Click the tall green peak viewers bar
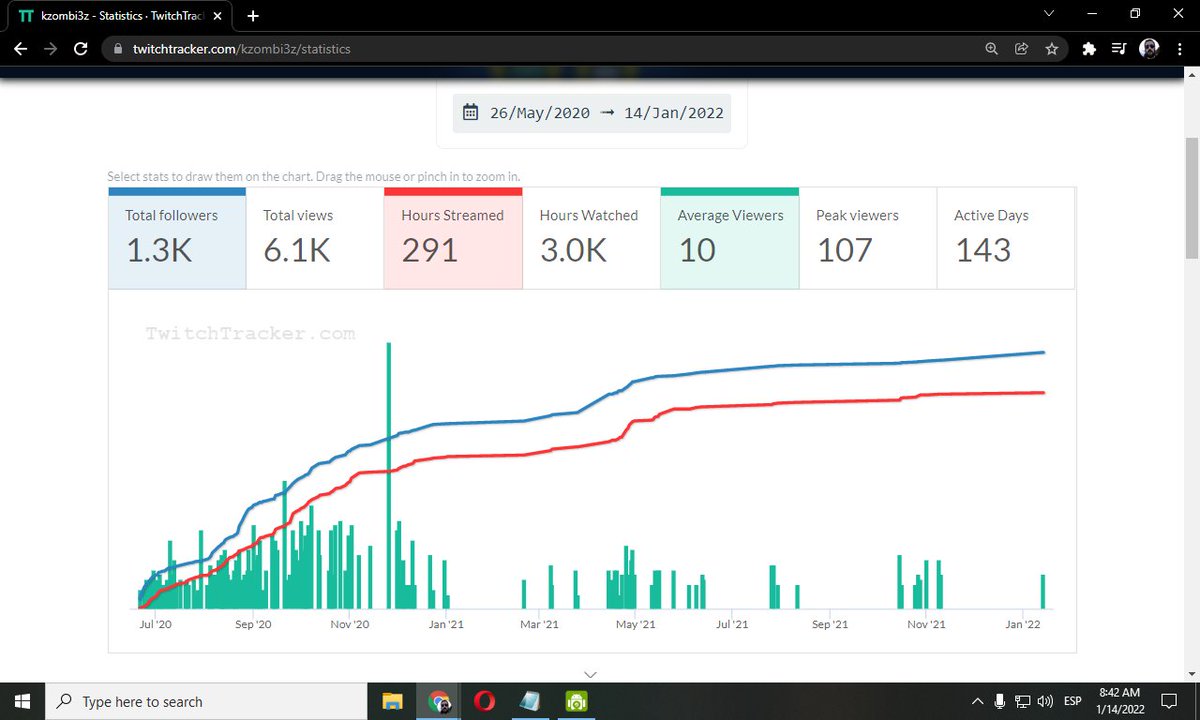The image size is (1200, 720). (x=388, y=476)
